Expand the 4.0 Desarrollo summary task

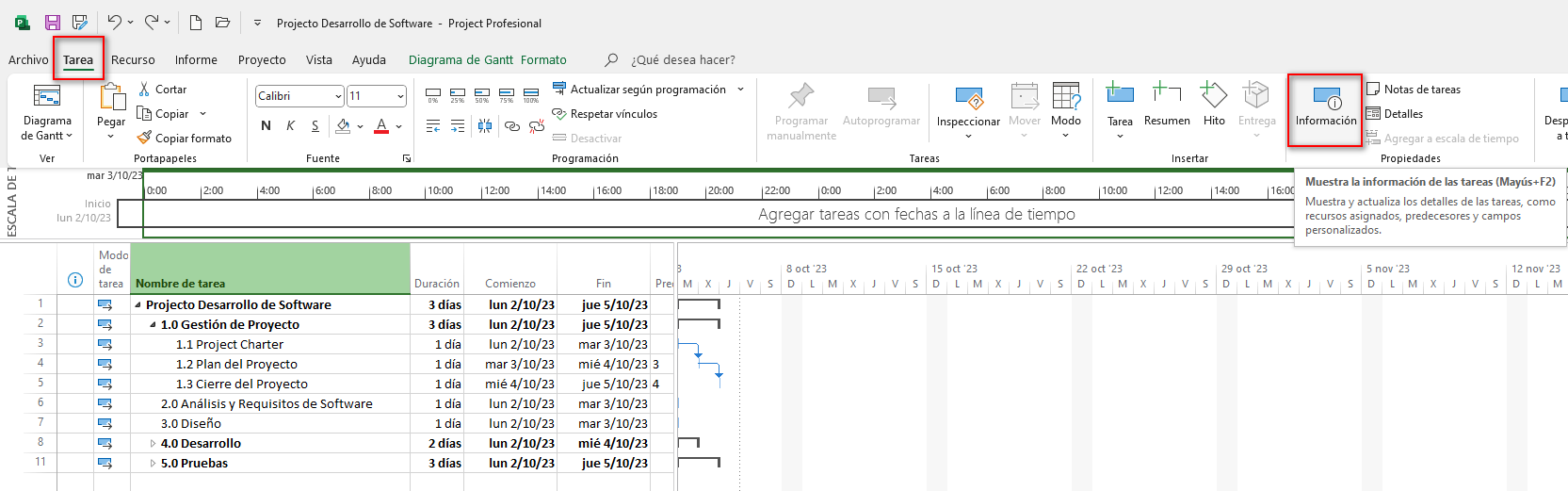click(x=153, y=443)
